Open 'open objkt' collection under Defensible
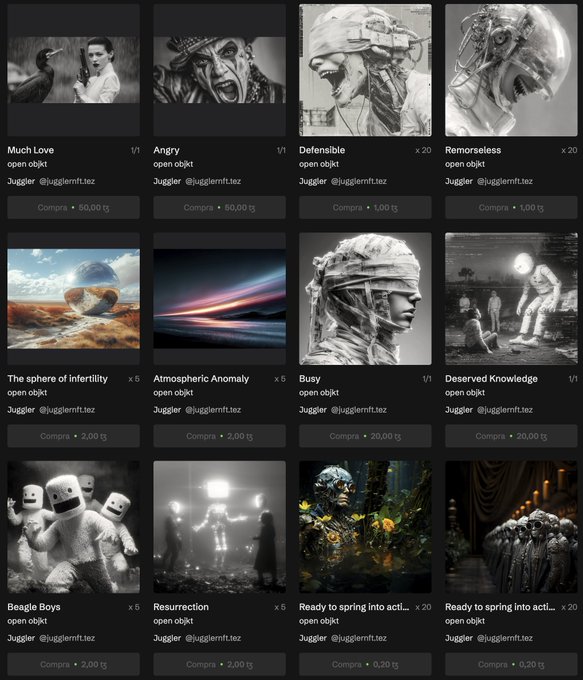This screenshot has height=680, width=583. [x=319, y=164]
